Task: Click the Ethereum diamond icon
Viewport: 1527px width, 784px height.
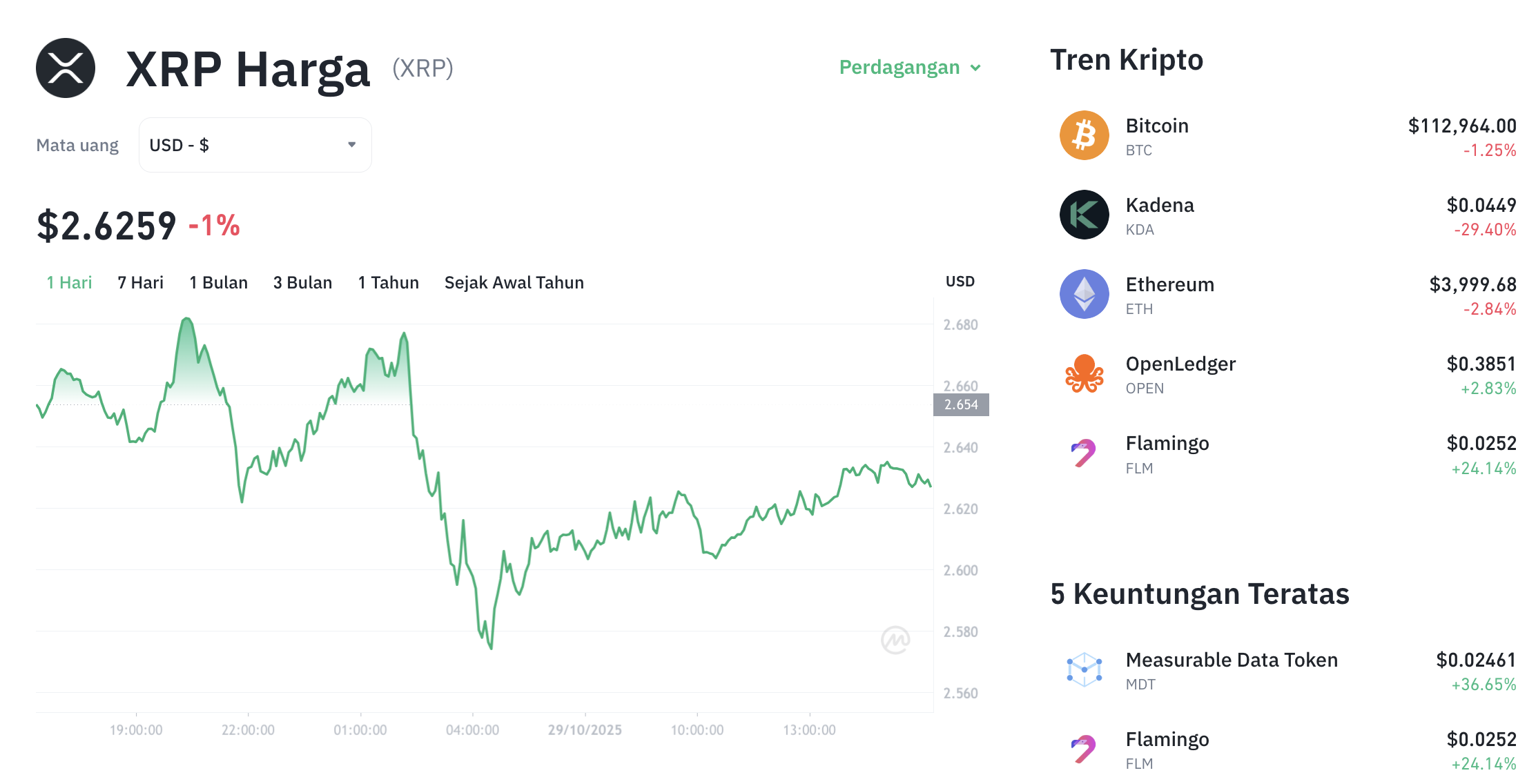Action: [1084, 294]
